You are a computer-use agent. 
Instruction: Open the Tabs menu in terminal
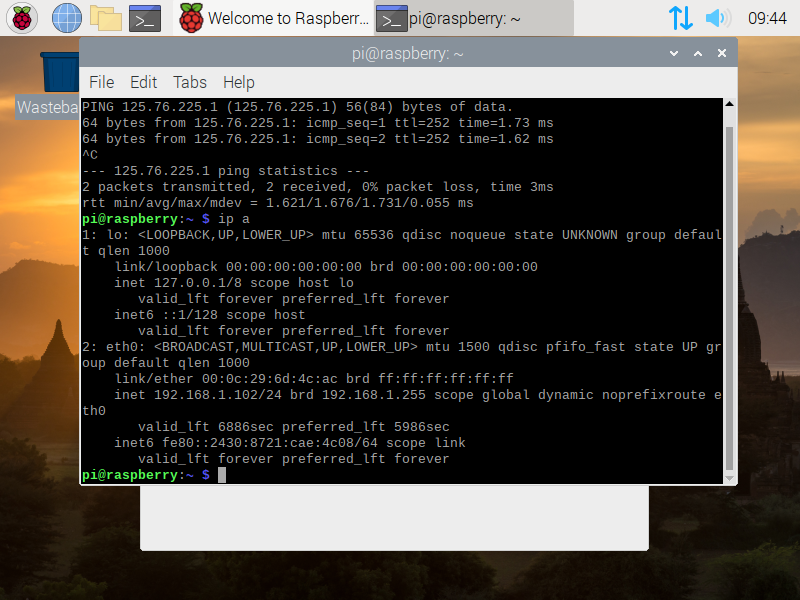pos(189,82)
